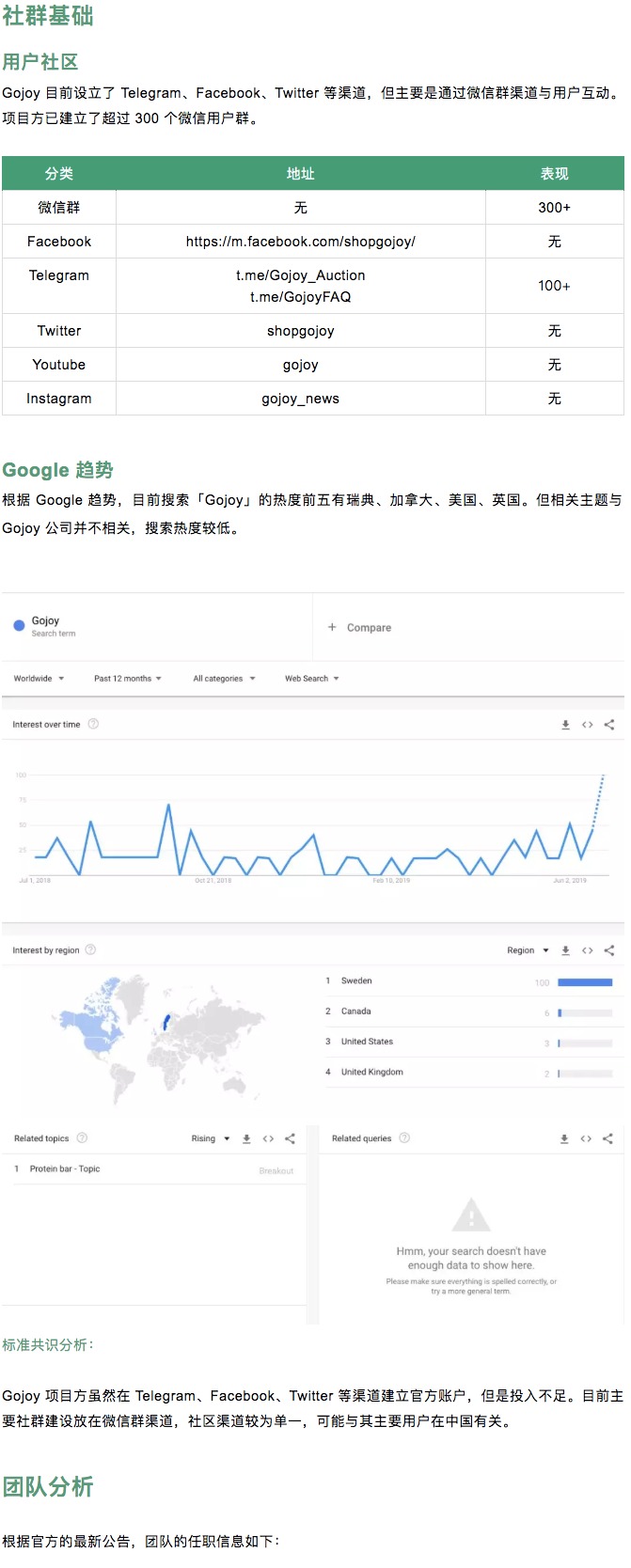The image size is (631, 1568).
Task: Select the Twitter row label
Action: (x=59, y=331)
